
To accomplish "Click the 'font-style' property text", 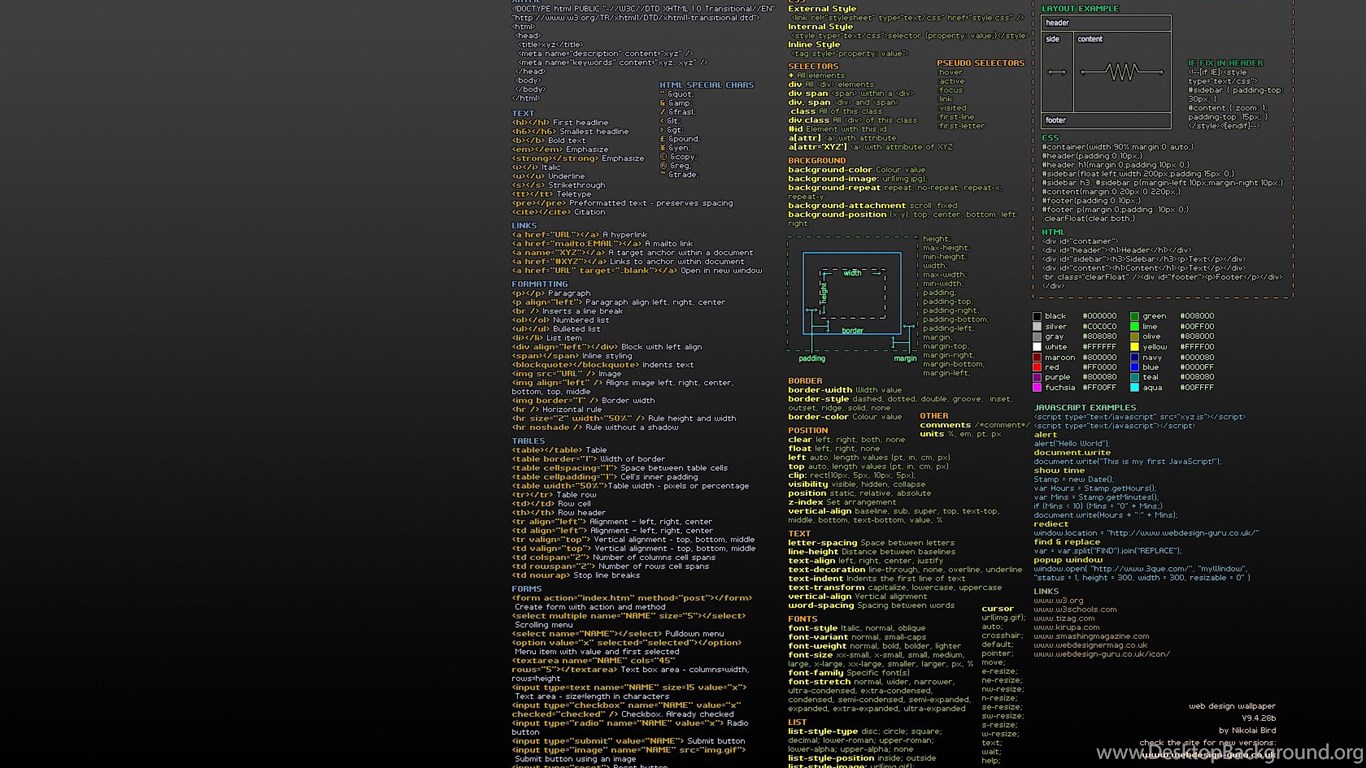I will click(813, 628).
